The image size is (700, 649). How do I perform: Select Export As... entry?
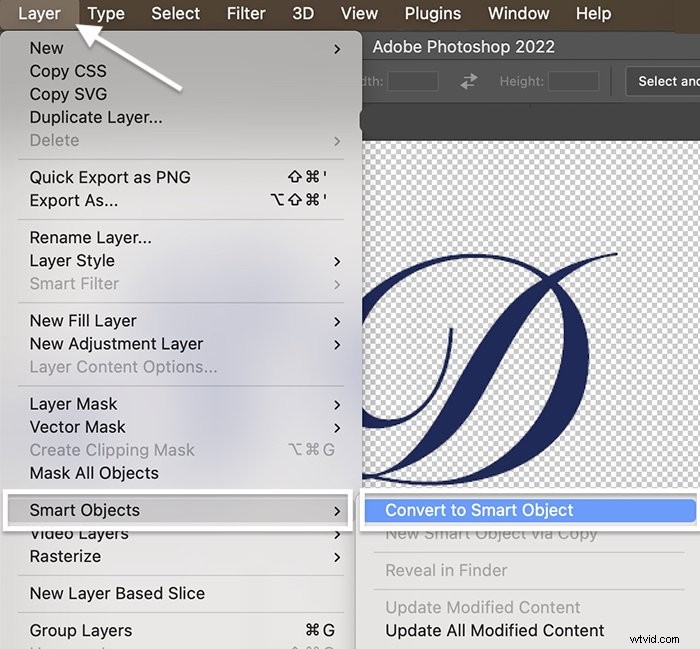(x=181, y=200)
